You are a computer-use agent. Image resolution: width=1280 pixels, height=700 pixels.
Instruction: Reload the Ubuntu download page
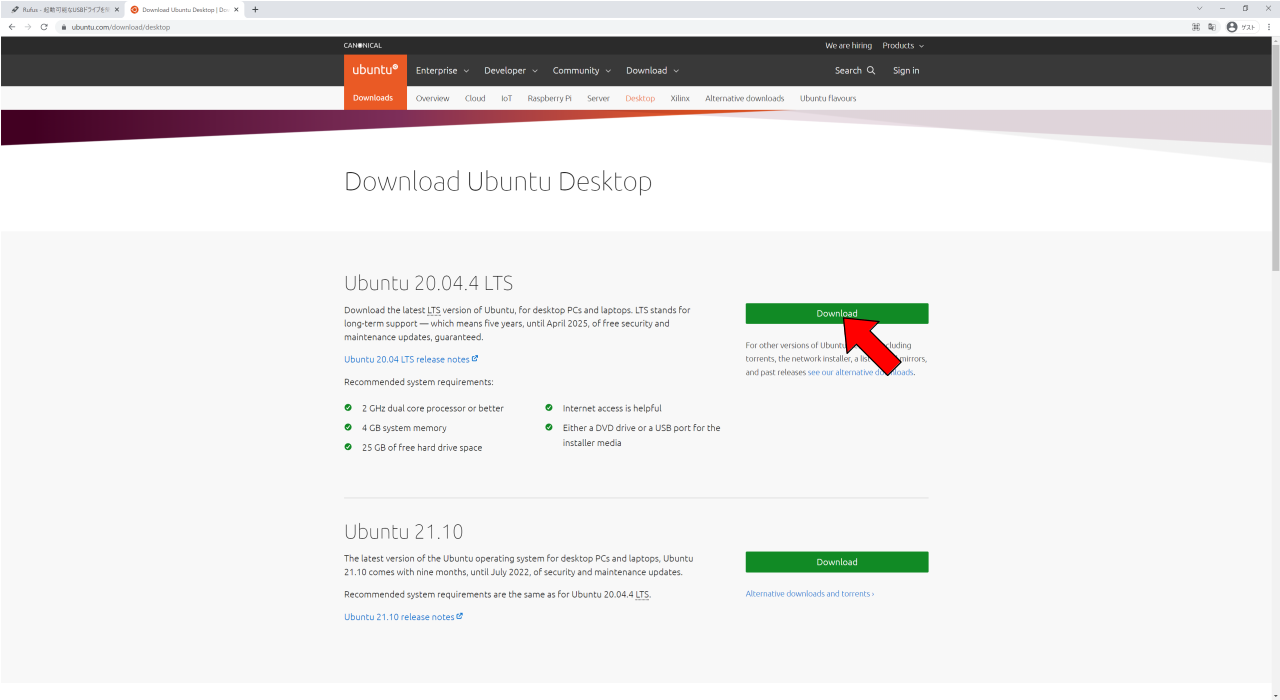pyautogui.click(x=44, y=27)
